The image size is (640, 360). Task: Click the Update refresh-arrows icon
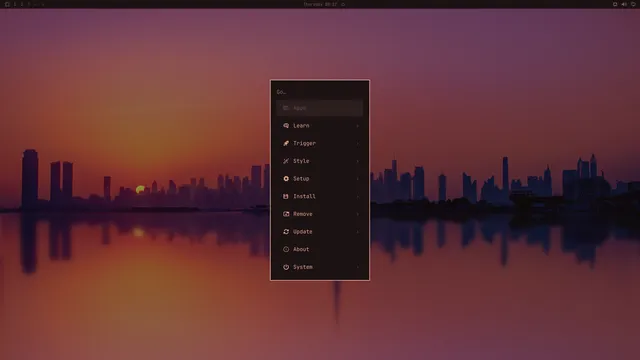[x=286, y=231]
